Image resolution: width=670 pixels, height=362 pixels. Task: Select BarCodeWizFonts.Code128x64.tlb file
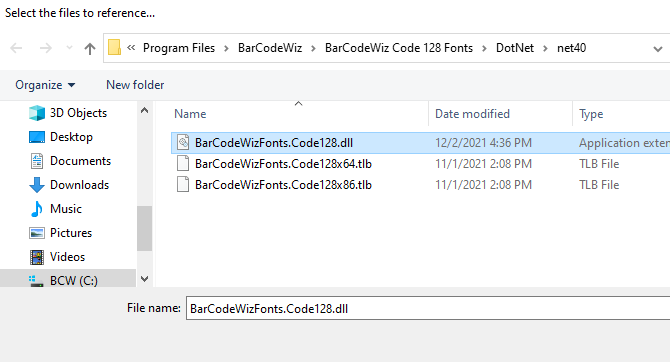coord(283,164)
